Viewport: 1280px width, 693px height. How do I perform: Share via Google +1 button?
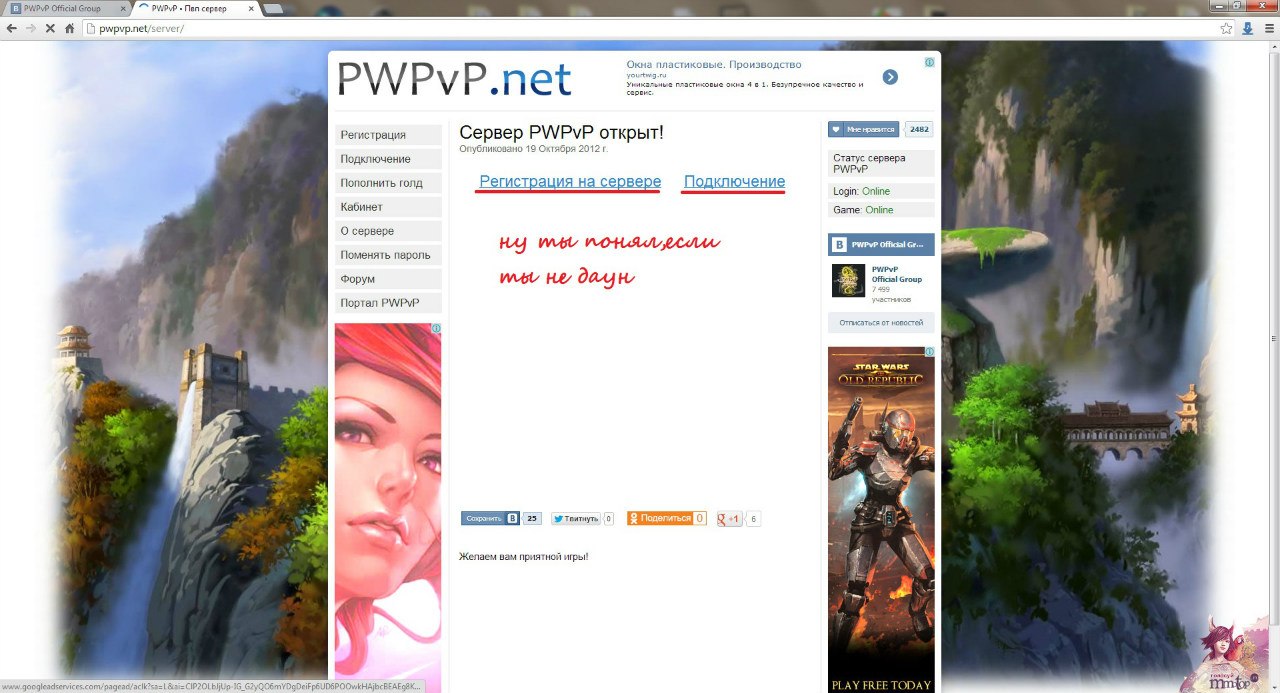[x=730, y=519]
